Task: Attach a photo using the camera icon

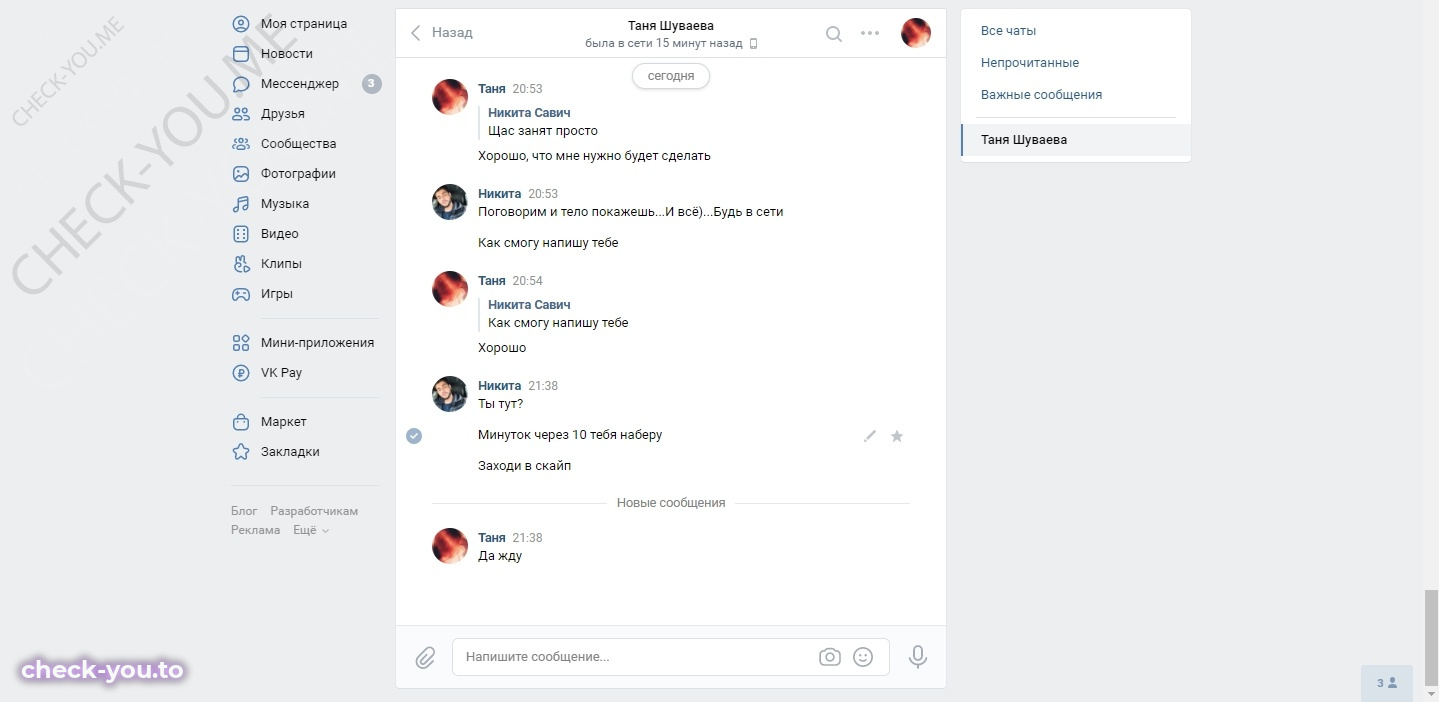Action: pyautogui.click(x=829, y=657)
